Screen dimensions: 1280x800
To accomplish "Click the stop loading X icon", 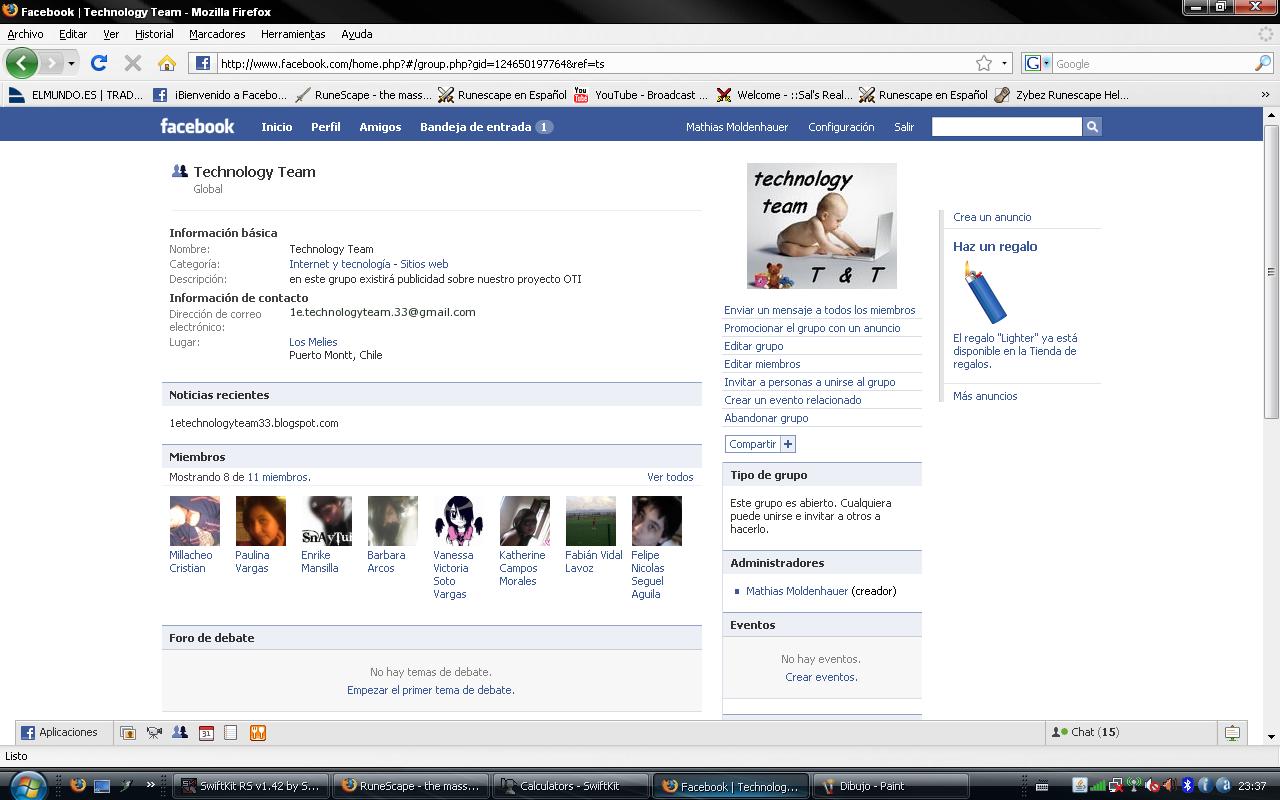I will click(132, 63).
